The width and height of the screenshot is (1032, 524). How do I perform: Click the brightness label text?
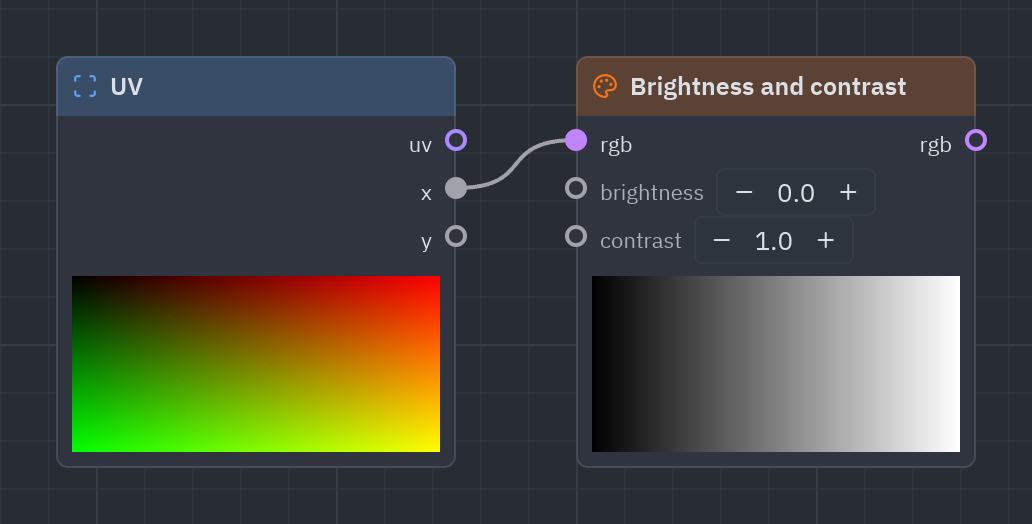point(652,193)
